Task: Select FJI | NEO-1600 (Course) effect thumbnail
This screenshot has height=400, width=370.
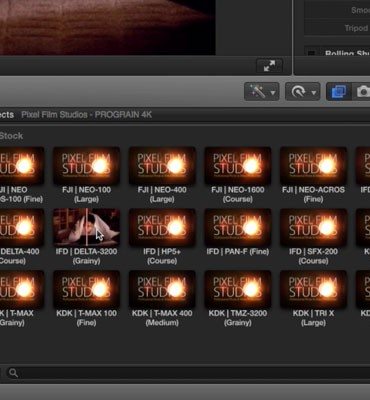Action: coord(238,166)
